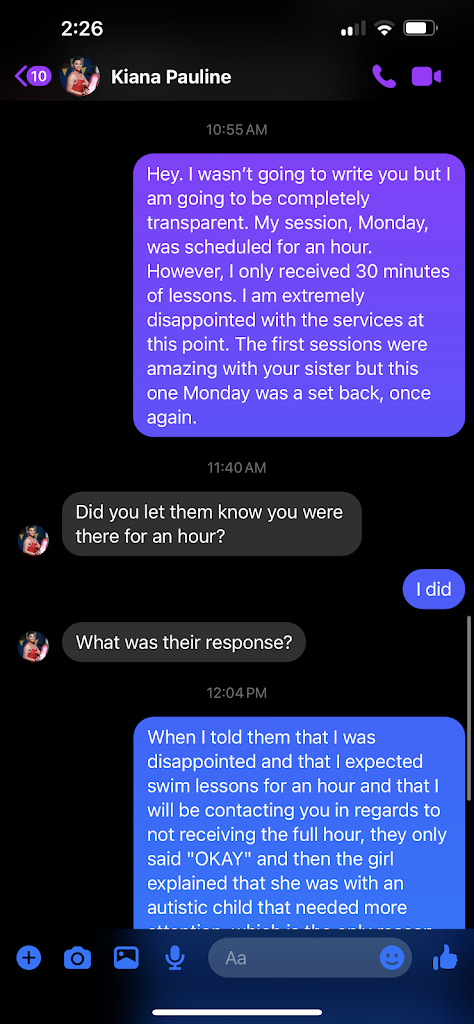This screenshot has width=474, height=1024.
Task: Open the plus attachments menu
Action: (28, 958)
